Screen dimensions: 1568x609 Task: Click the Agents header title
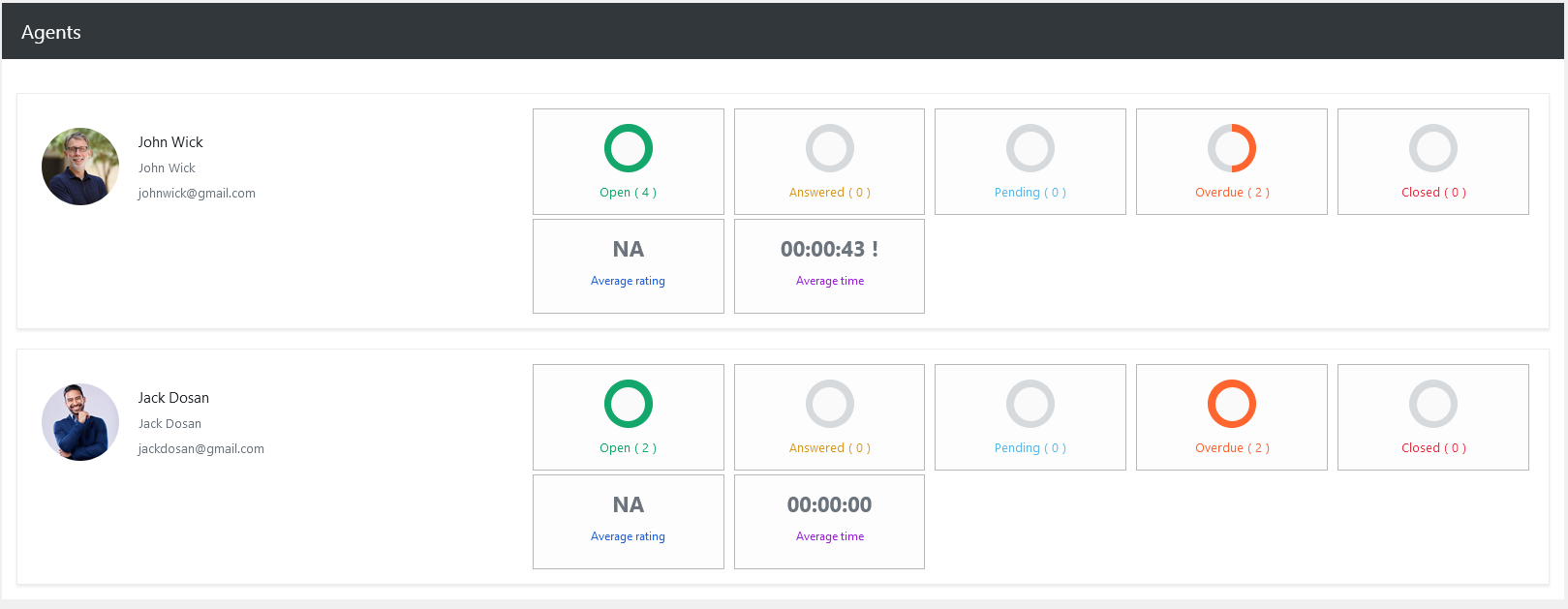(51, 32)
